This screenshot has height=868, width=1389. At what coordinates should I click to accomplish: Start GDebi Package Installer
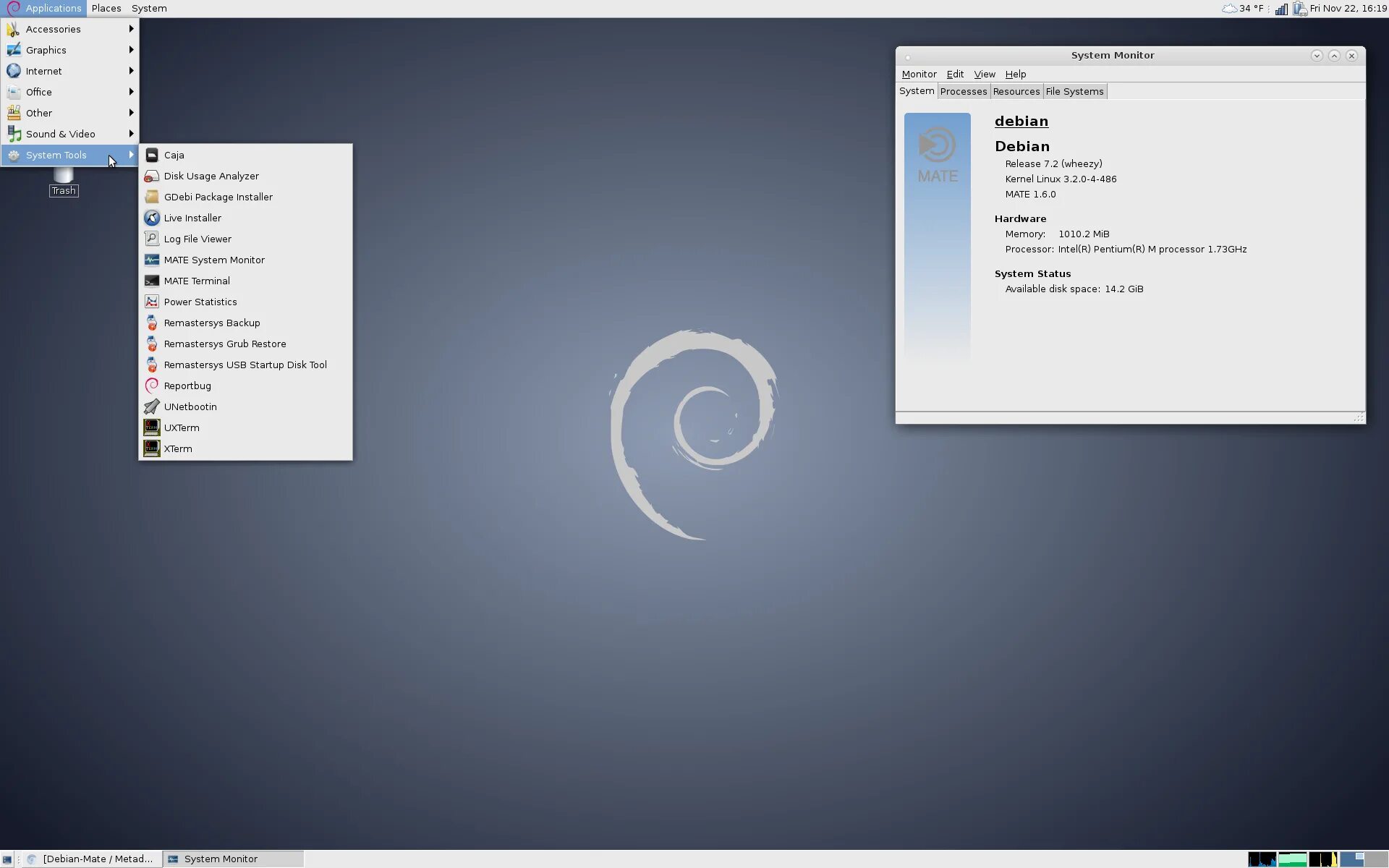pyautogui.click(x=218, y=197)
